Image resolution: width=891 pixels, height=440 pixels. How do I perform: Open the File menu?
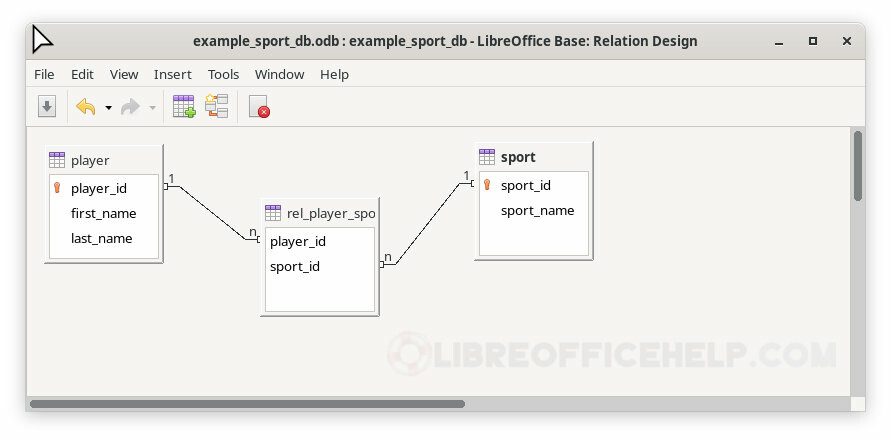[44, 74]
